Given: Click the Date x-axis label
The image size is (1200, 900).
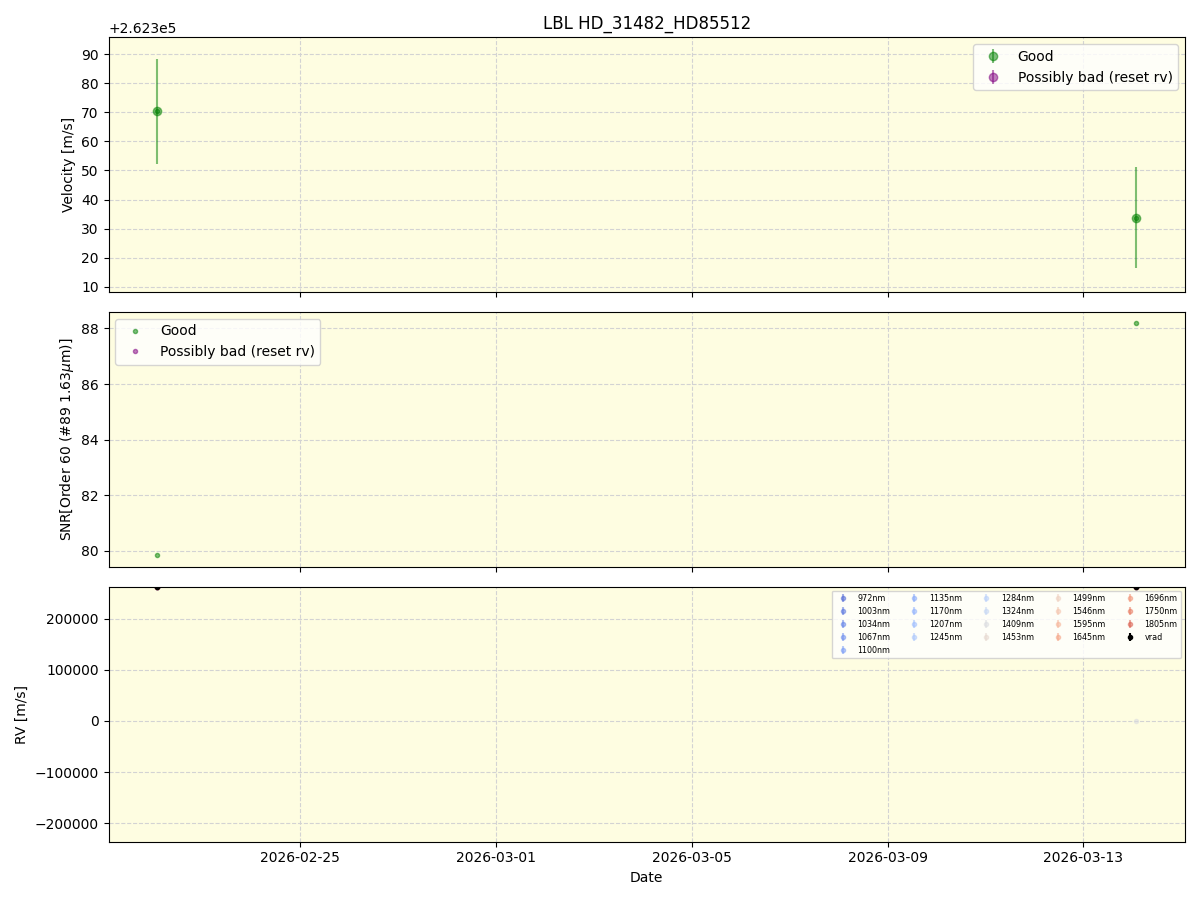Looking at the screenshot, I should click(x=646, y=877).
